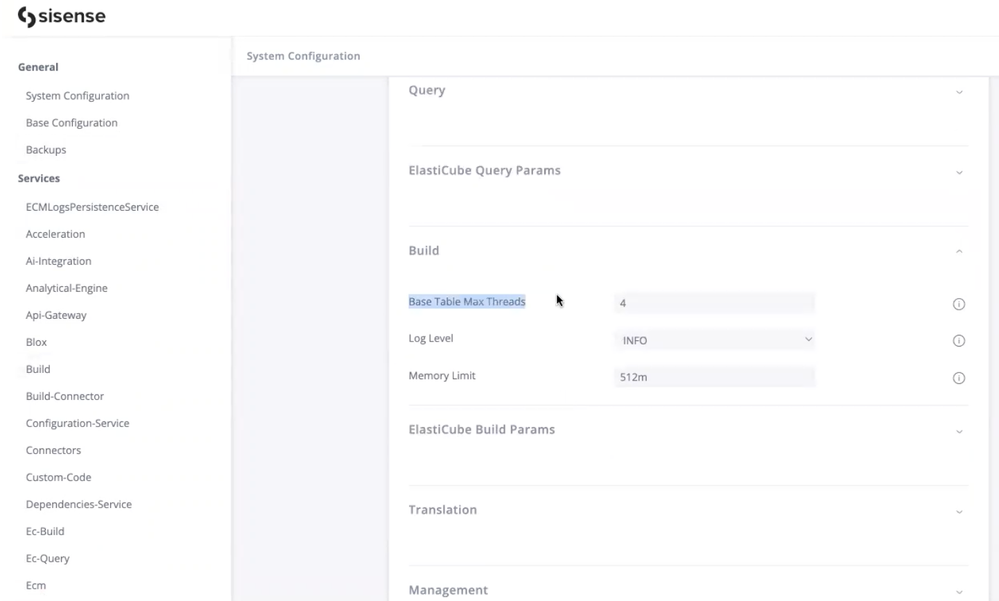Expand the Translation section chevron

tap(959, 511)
